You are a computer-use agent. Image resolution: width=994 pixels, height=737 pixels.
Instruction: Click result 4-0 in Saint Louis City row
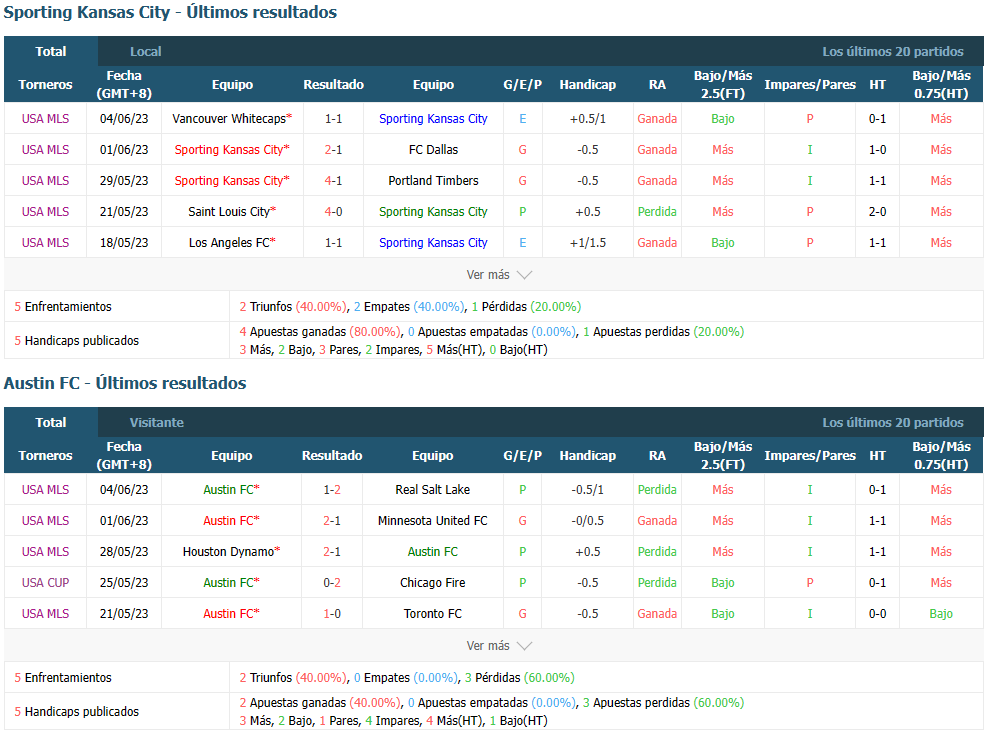pos(333,212)
